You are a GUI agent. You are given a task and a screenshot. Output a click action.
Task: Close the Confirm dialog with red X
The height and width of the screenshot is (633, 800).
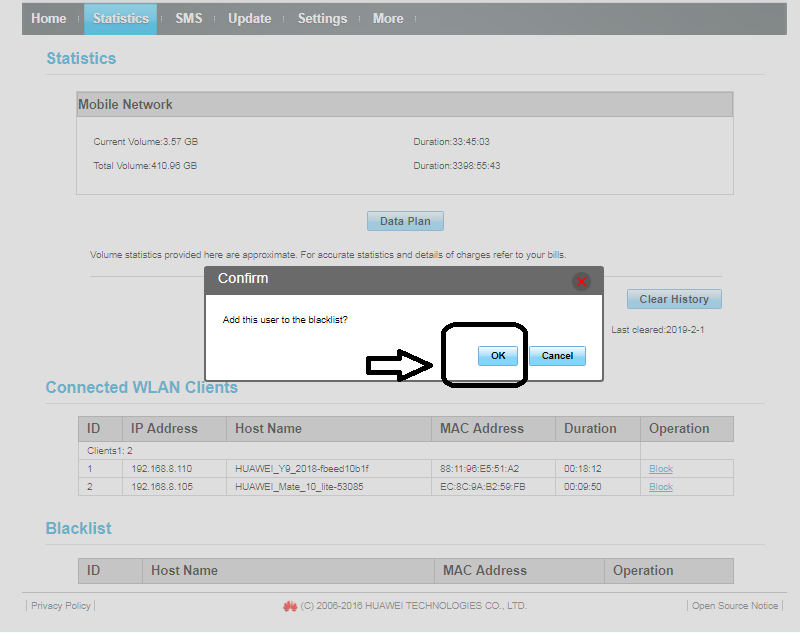click(581, 282)
